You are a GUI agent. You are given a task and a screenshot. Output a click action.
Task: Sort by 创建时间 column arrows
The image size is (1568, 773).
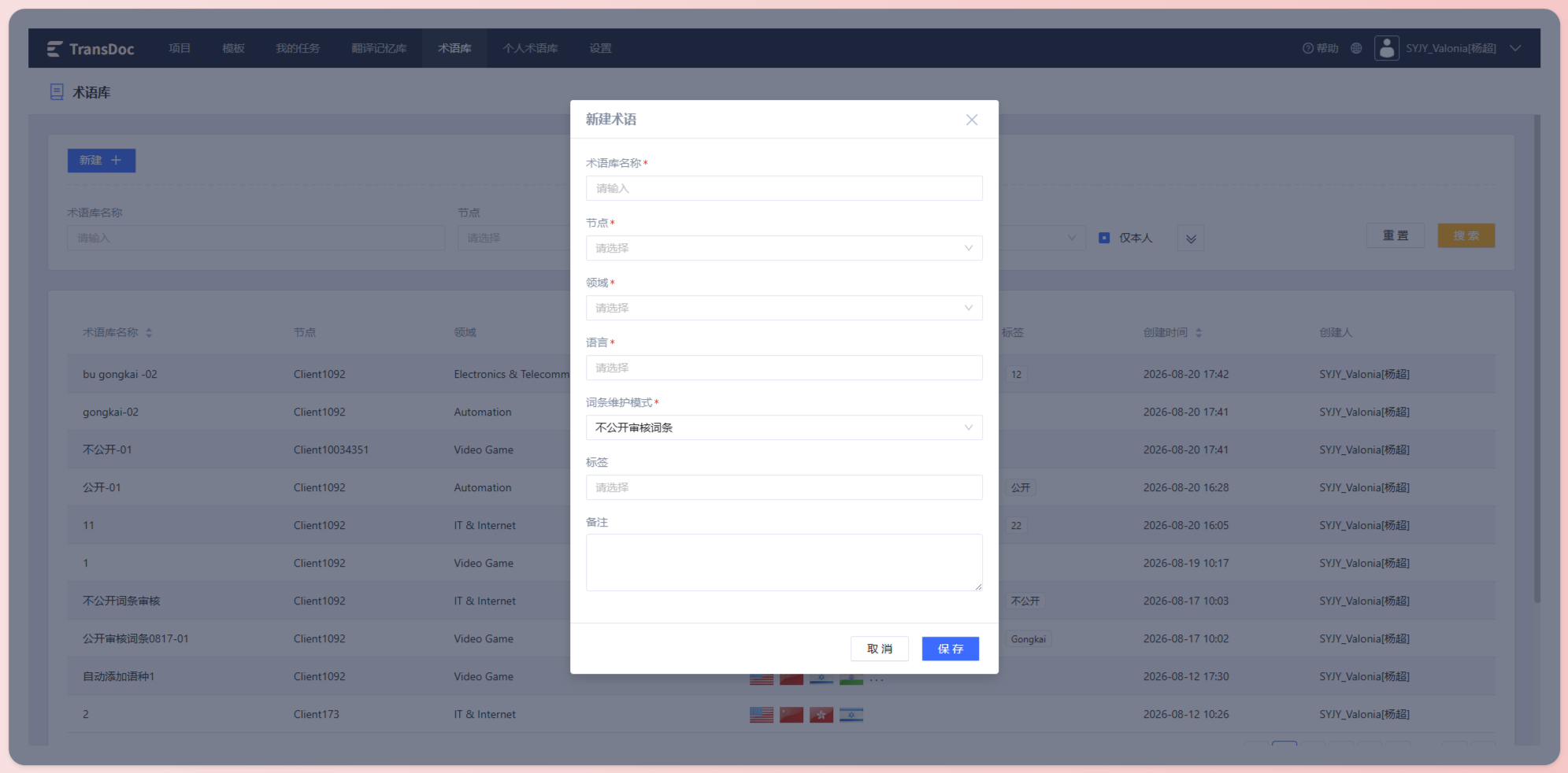coord(1199,333)
